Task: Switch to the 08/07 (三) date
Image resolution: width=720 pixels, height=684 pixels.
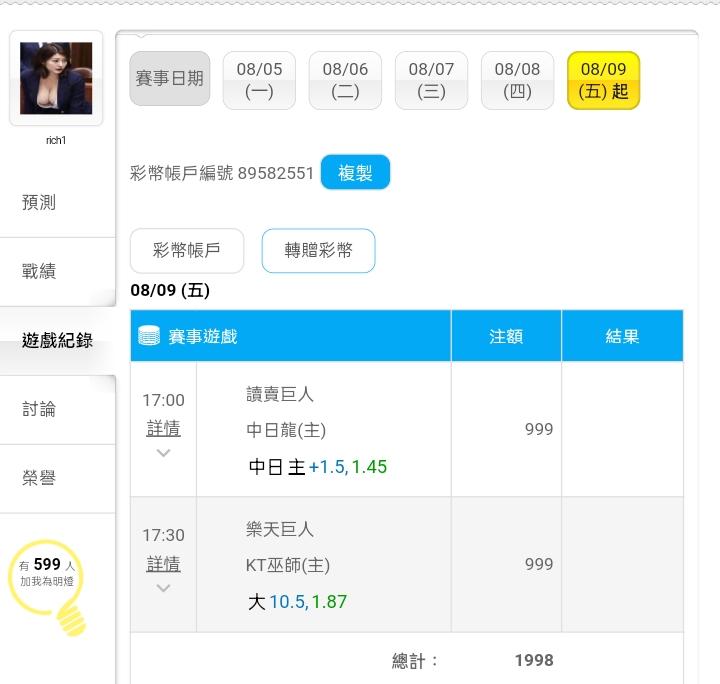Action: 431,80
